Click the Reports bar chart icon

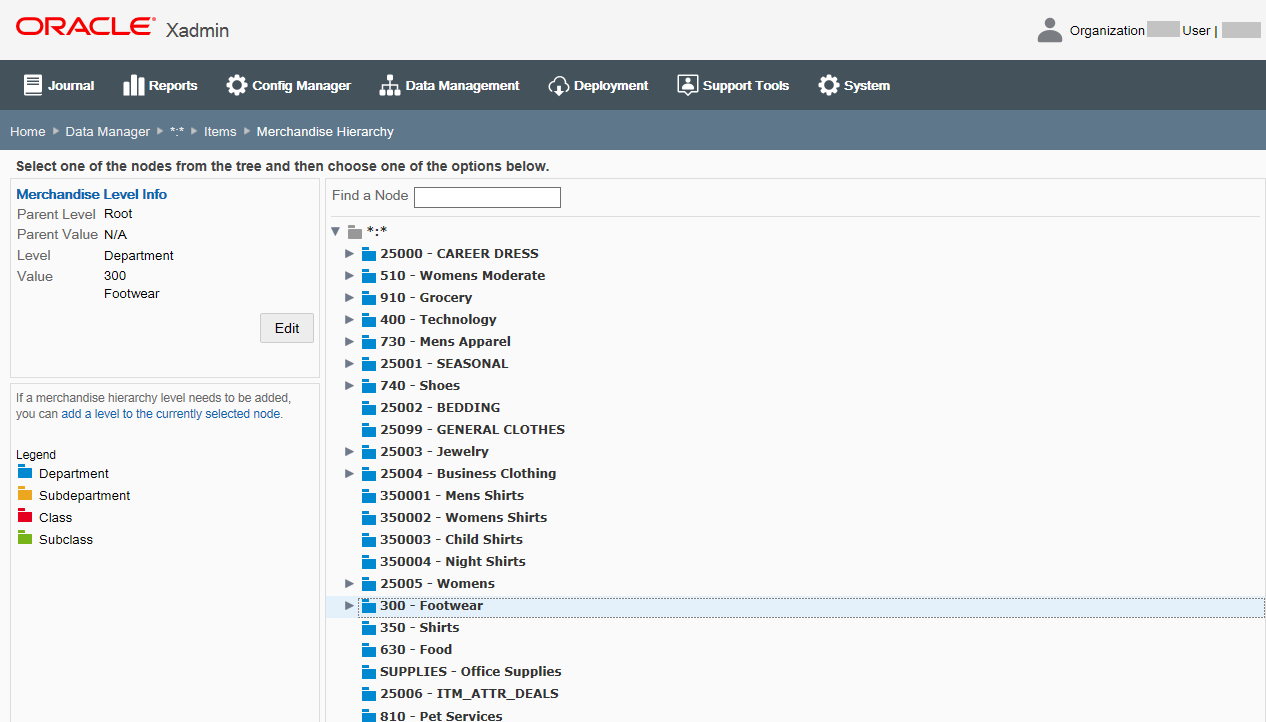click(x=134, y=85)
